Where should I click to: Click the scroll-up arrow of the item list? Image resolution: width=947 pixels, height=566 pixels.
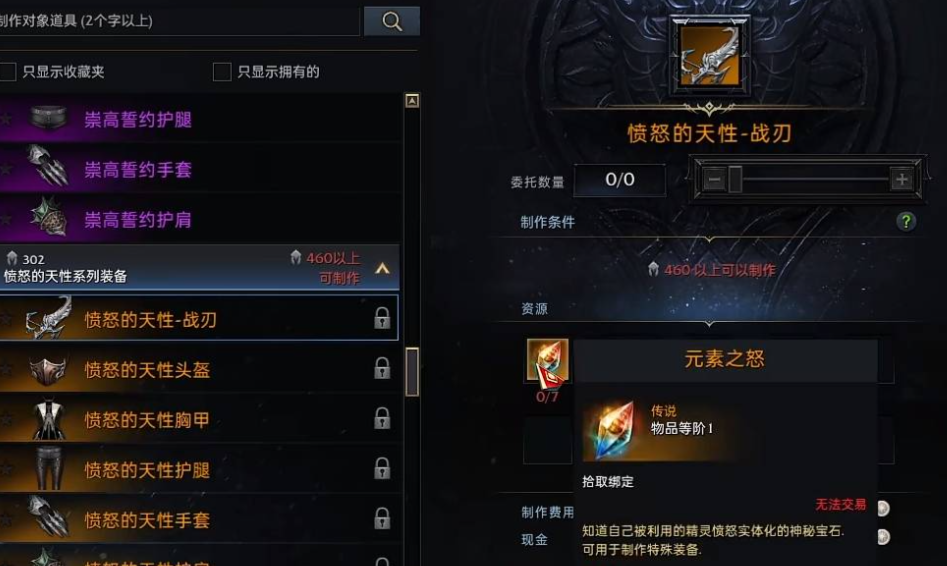click(x=412, y=101)
